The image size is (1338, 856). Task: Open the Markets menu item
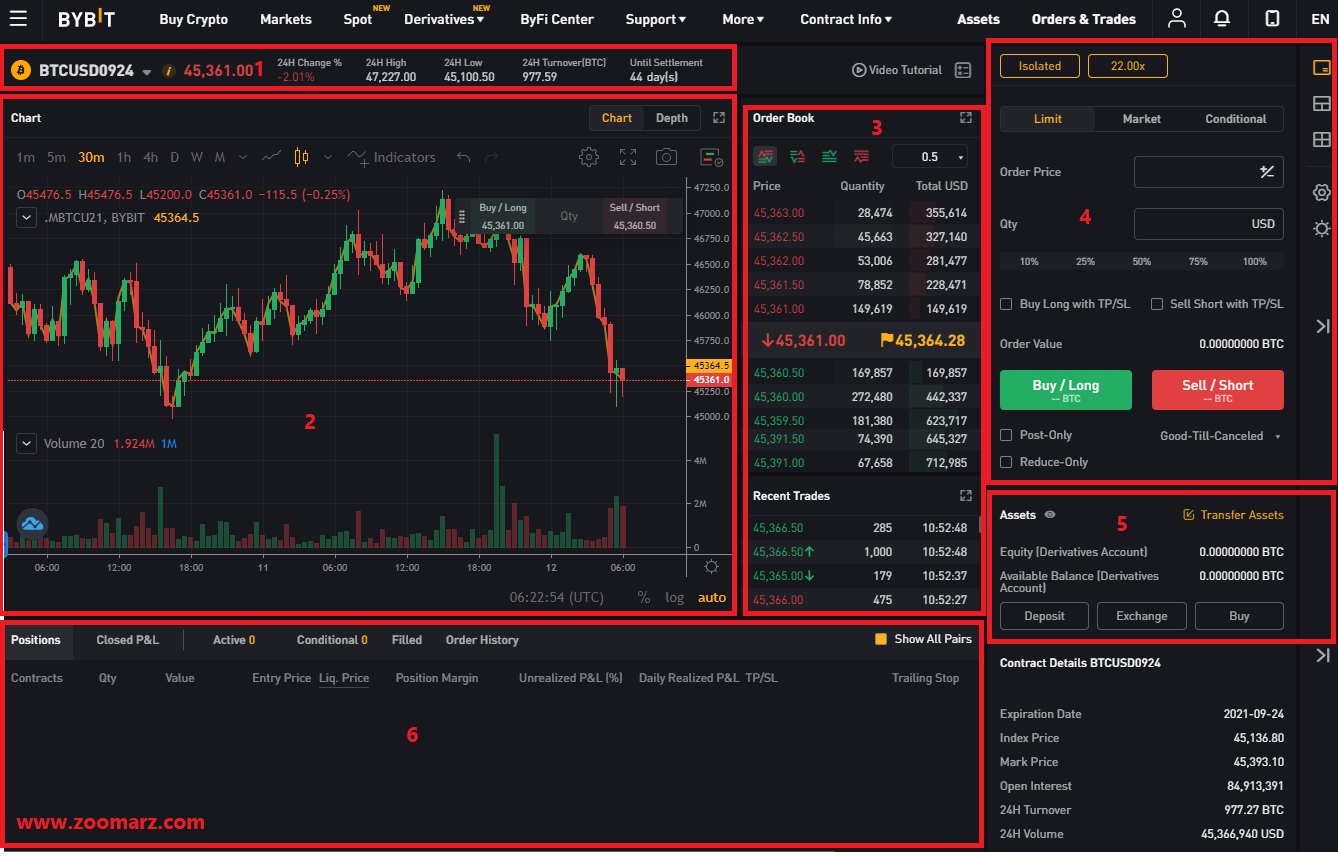[286, 19]
